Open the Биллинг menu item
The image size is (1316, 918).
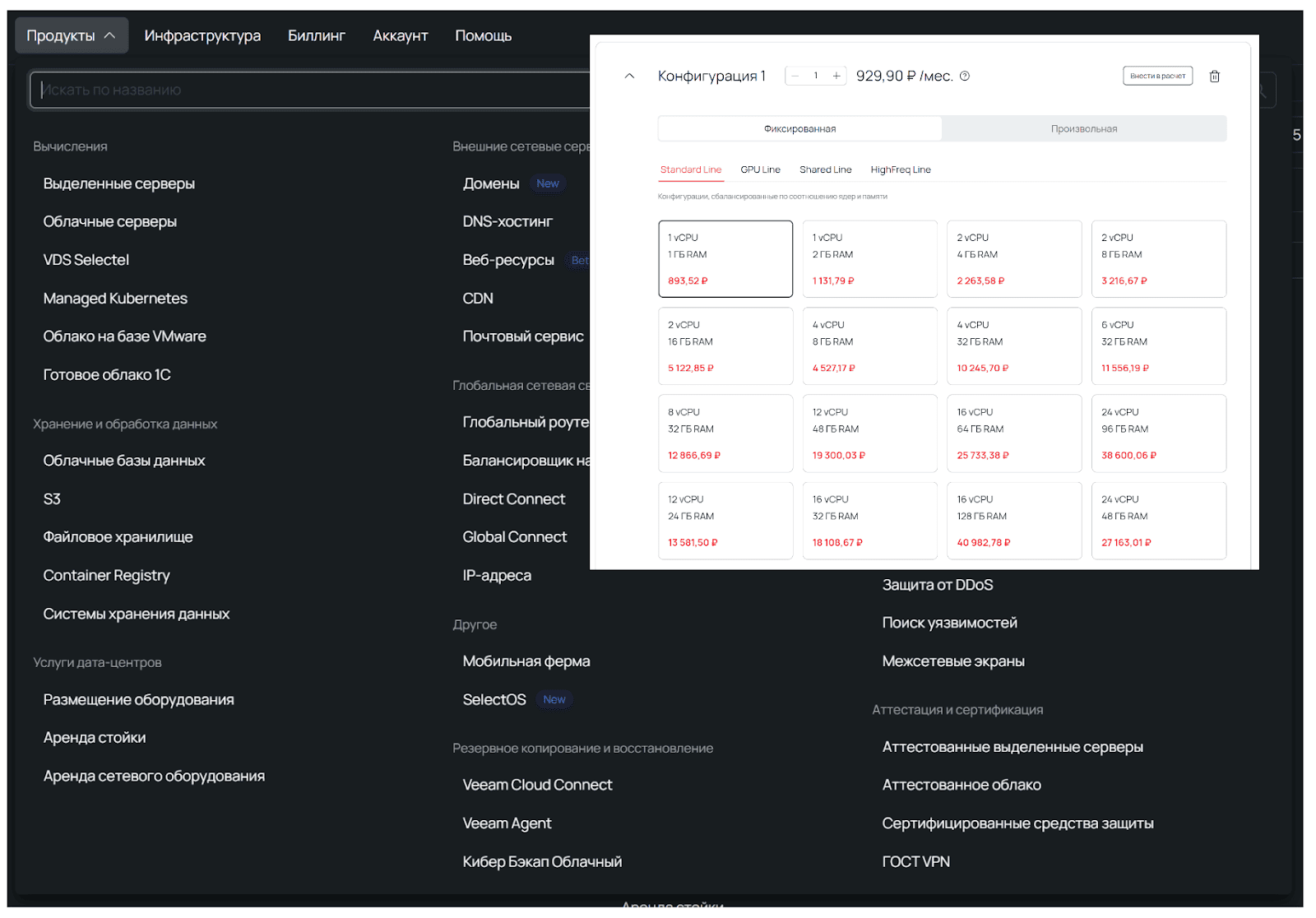(316, 35)
